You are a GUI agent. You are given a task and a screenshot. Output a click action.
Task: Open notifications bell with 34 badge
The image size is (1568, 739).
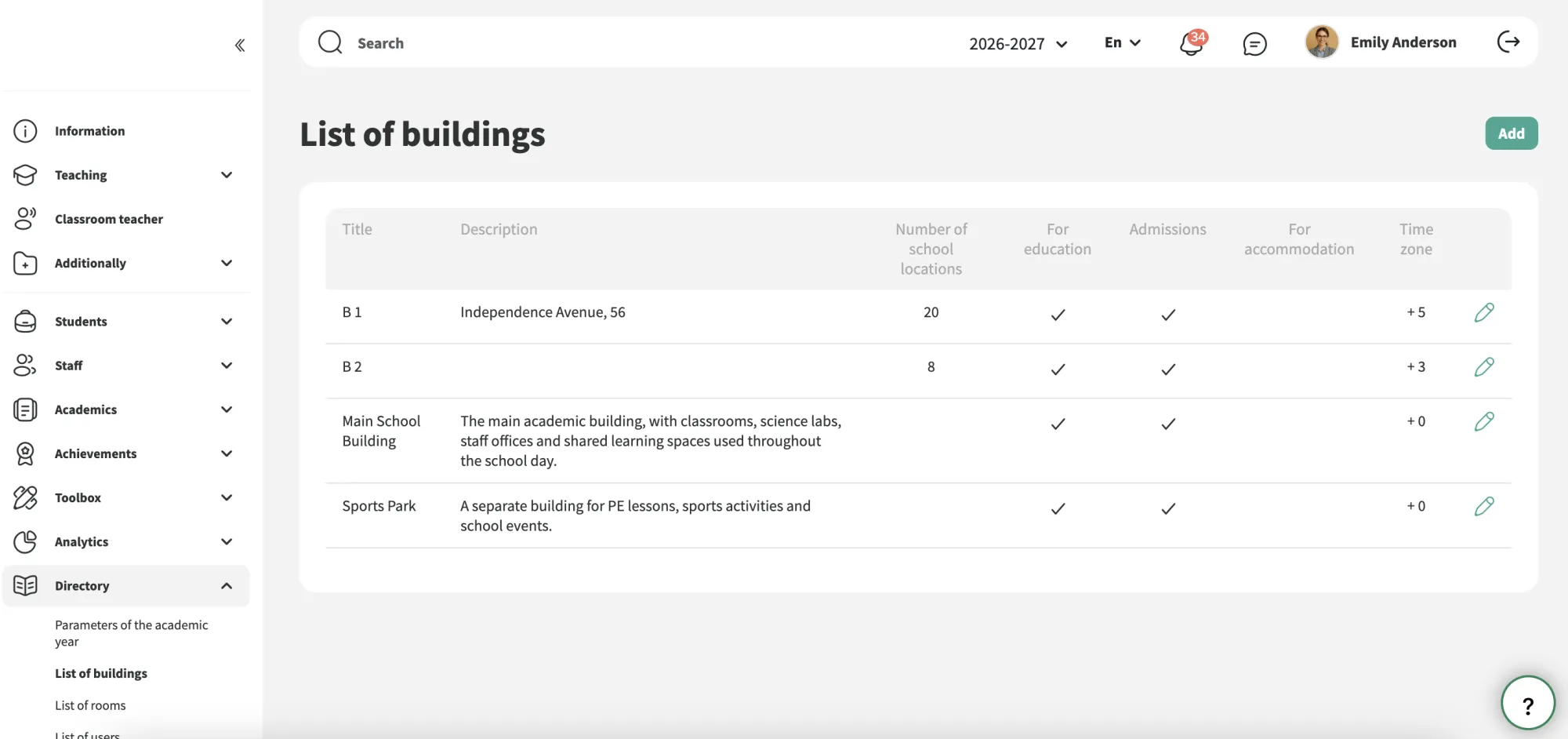click(1192, 42)
